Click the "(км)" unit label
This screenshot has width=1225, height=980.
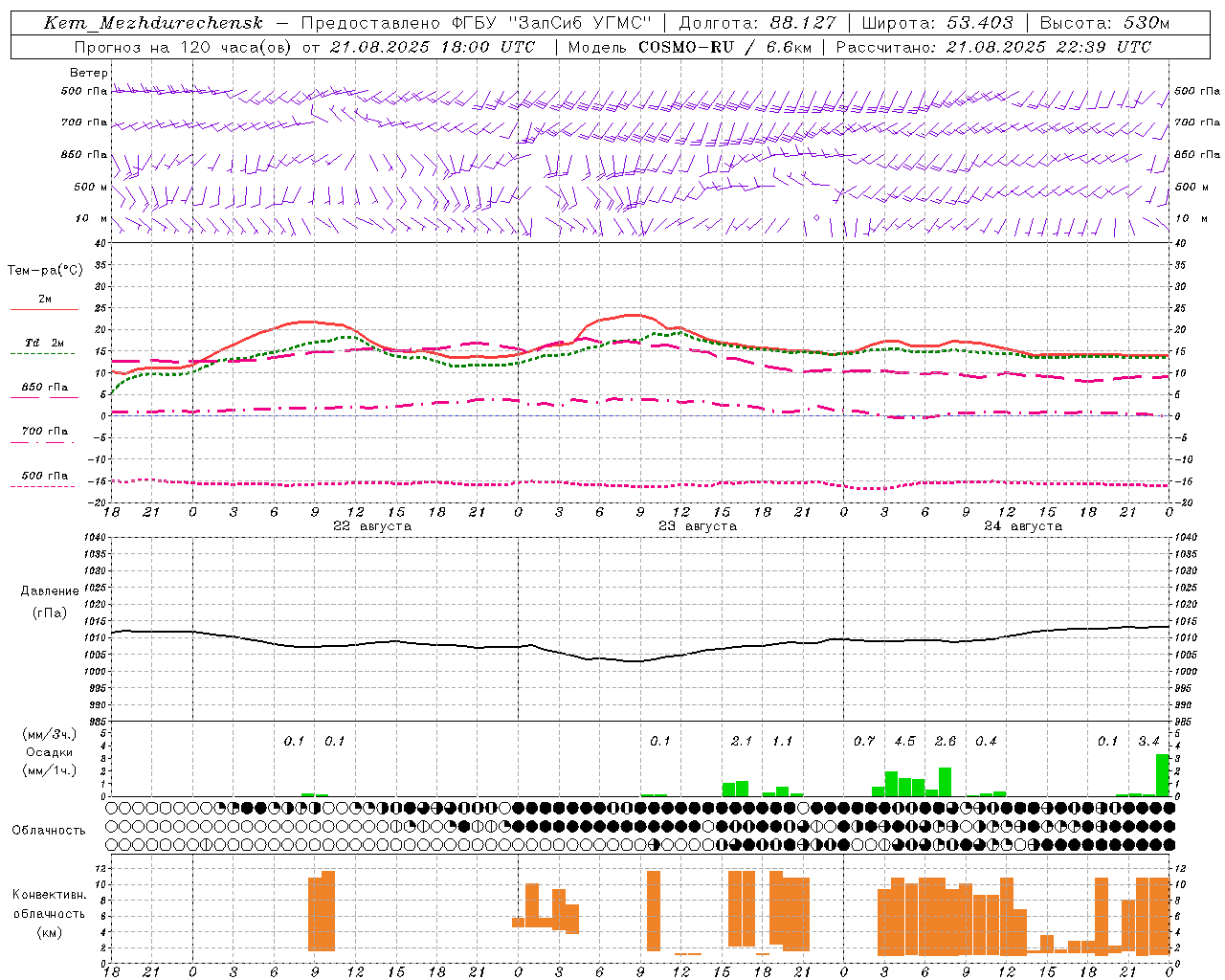click(49, 932)
